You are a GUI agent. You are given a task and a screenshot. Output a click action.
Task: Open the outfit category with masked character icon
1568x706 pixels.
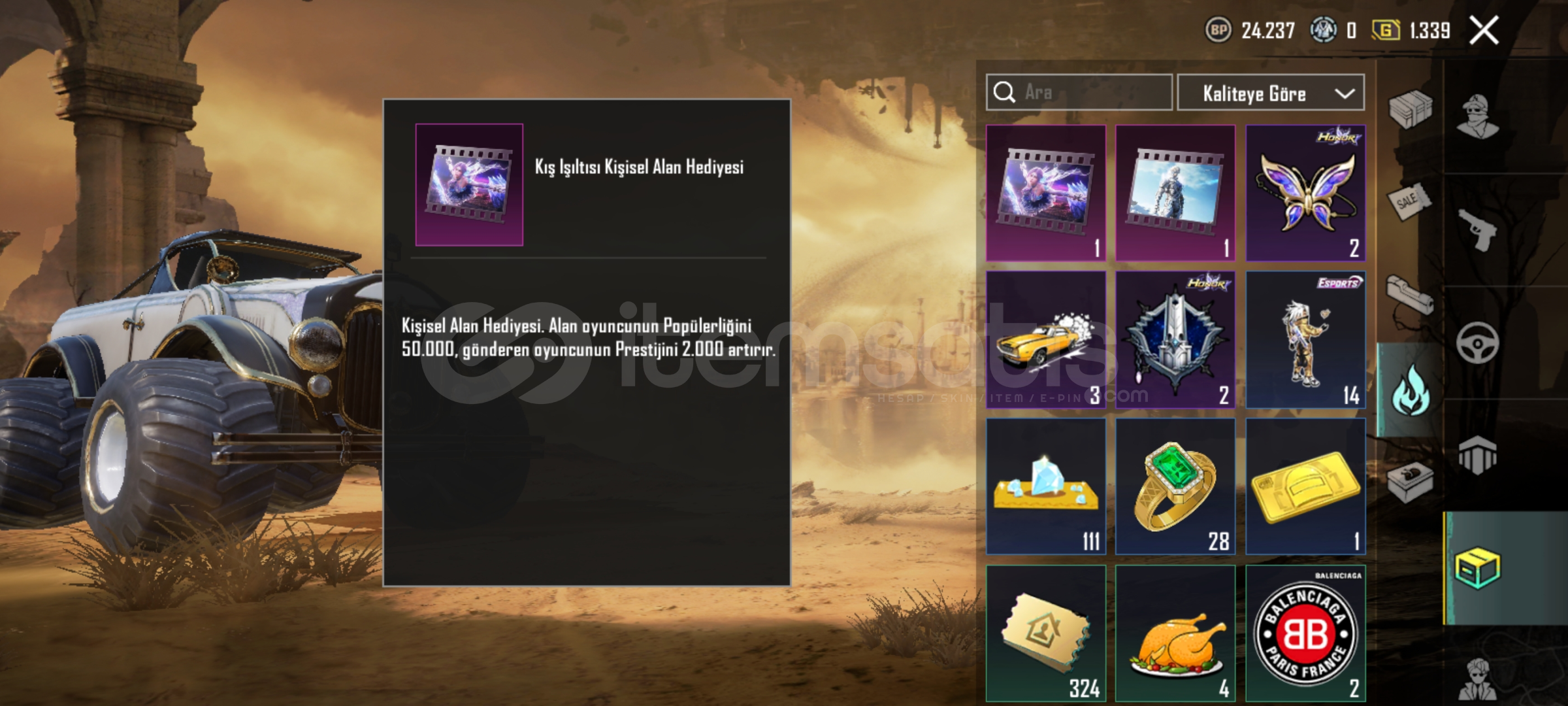(x=1478, y=117)
